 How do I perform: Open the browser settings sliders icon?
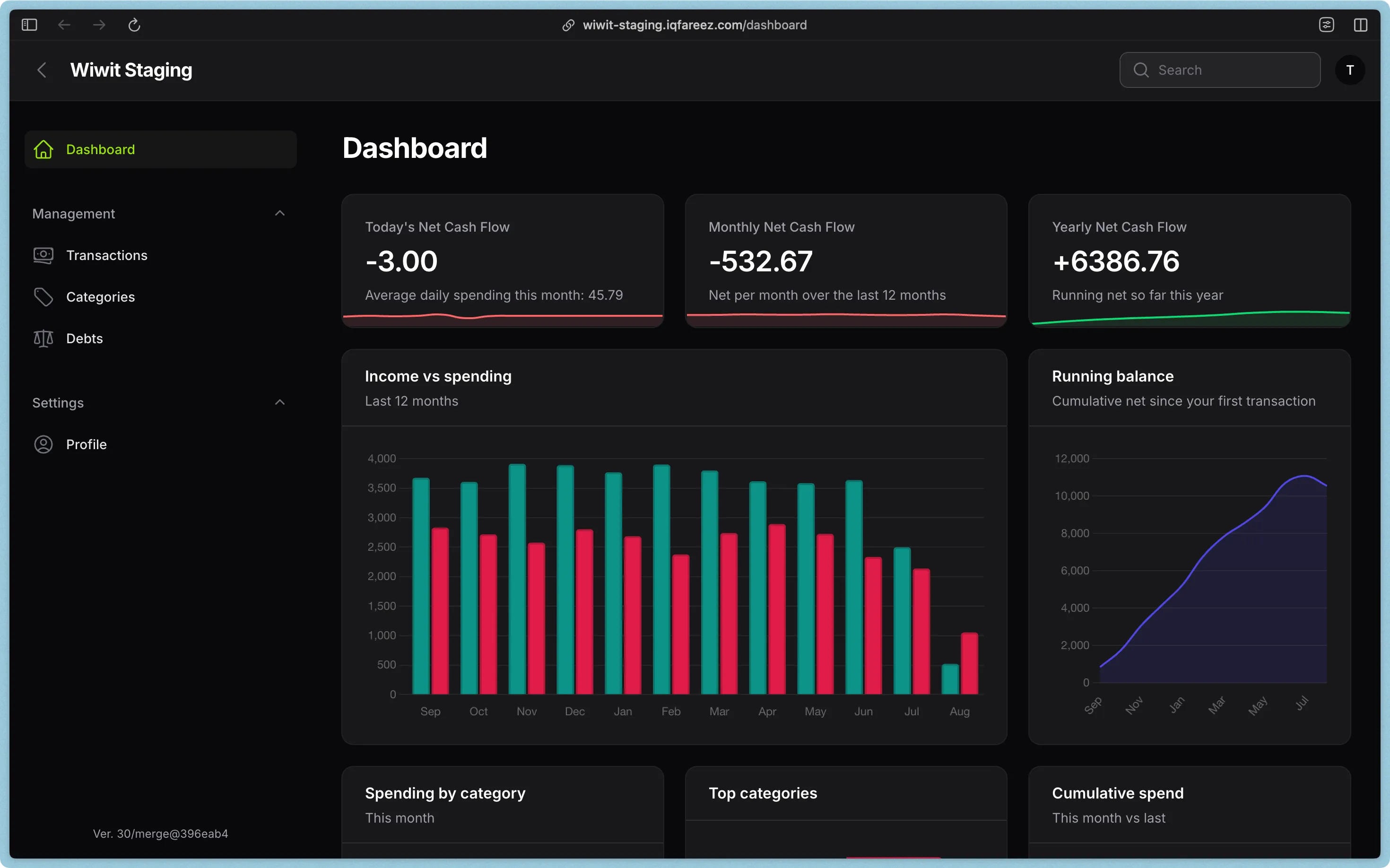1326,25
